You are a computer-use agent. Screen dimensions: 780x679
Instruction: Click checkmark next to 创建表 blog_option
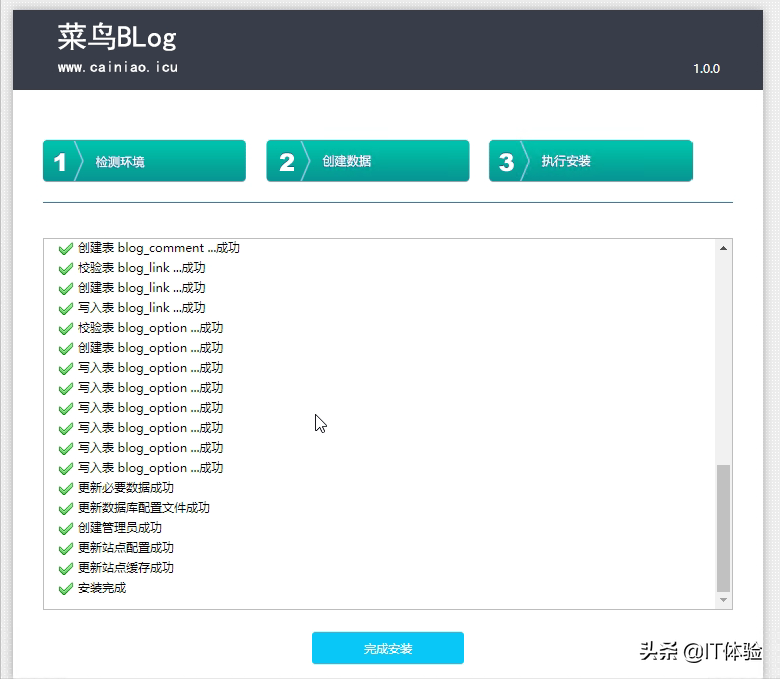pos(66,348)
